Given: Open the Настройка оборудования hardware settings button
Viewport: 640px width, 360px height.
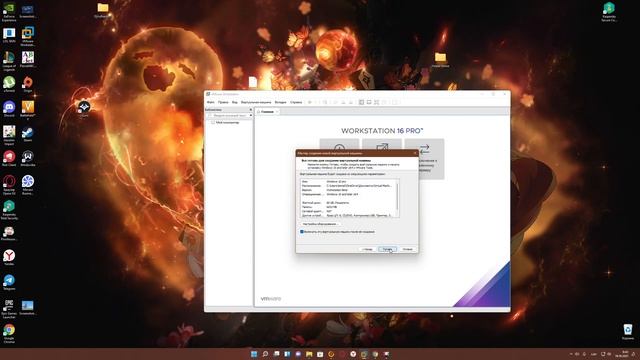Looking at the screenshot, I should 320,224.
